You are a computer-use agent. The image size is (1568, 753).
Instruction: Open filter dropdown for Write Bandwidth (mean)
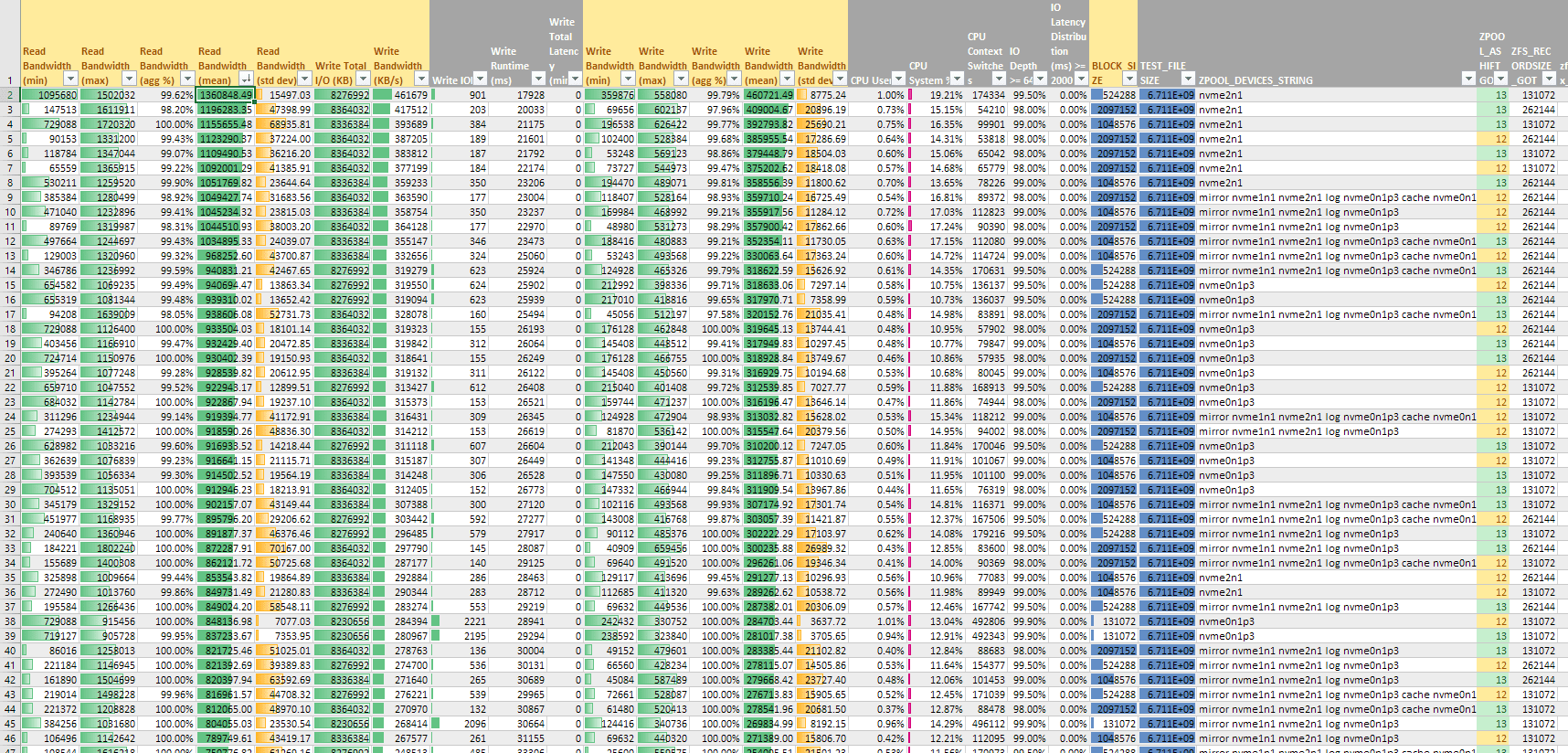click(x=787, y=80)
